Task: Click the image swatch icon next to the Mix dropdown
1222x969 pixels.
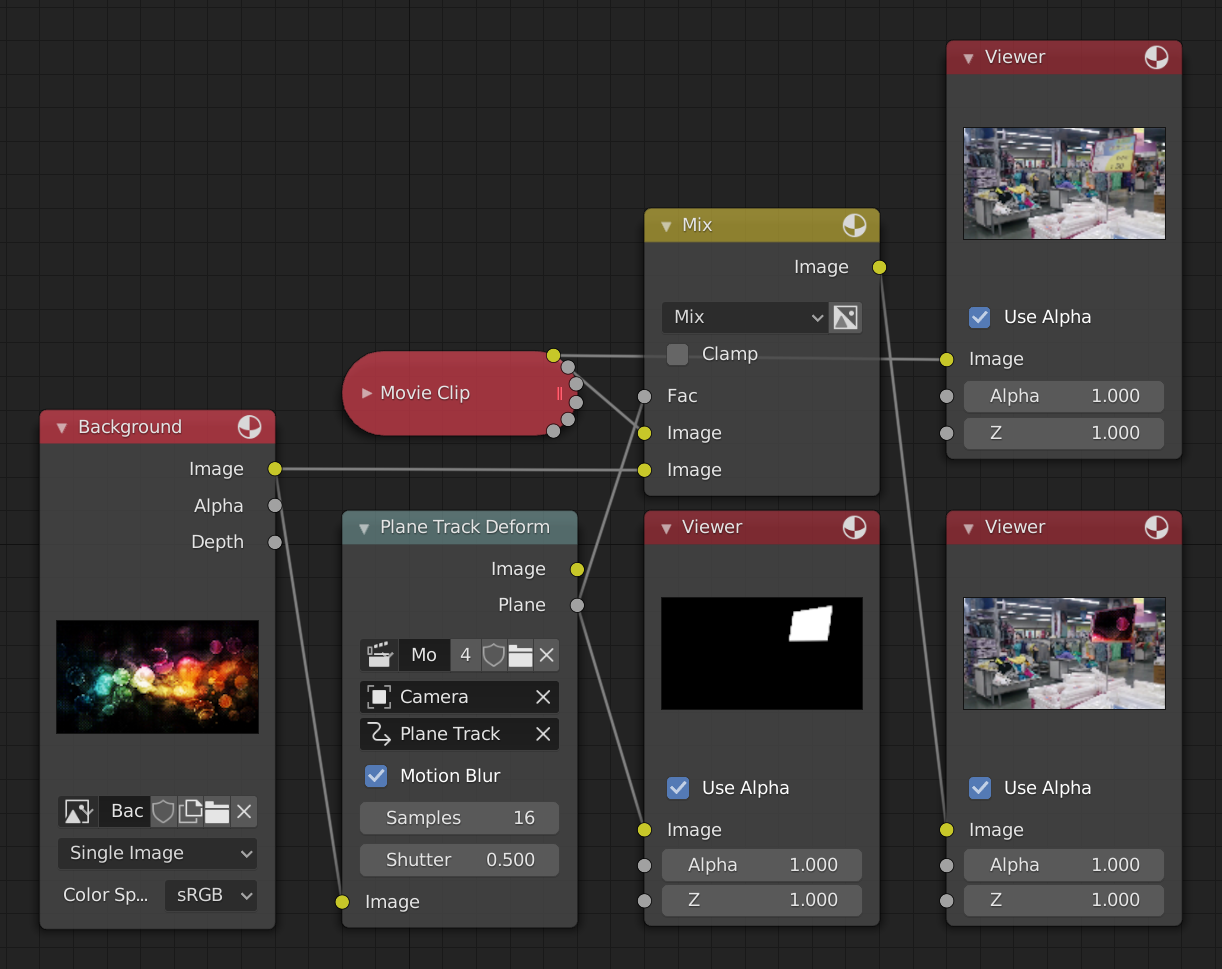Action: [x=845, y=317]
